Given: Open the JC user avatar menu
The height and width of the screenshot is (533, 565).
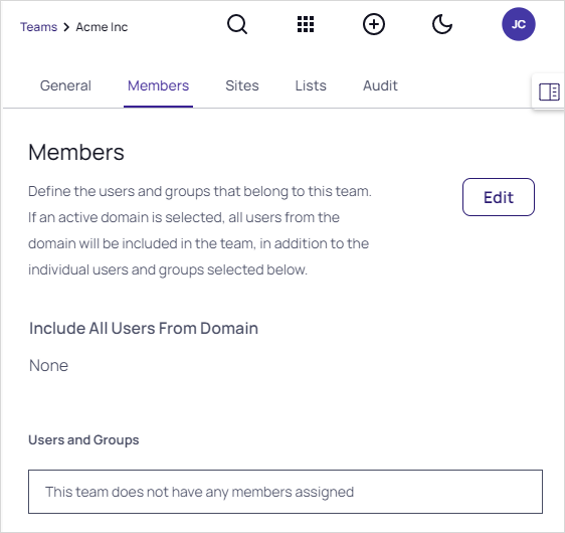Looking at the screenshot, I should click(519, 24).
